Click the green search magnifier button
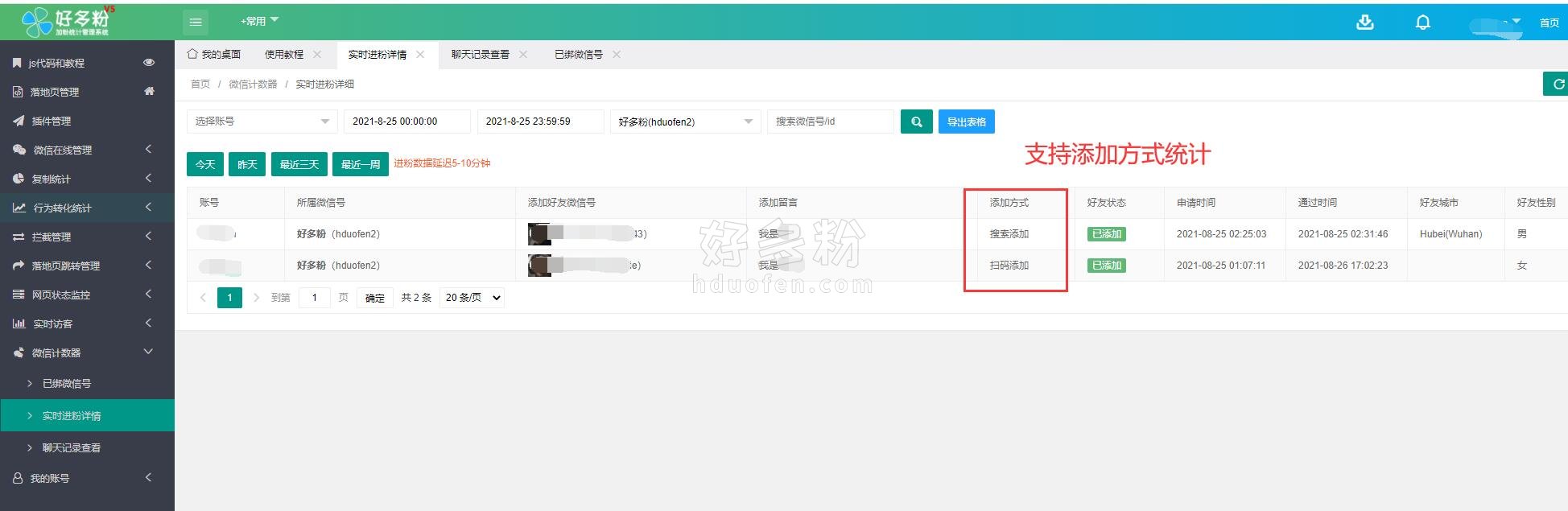Screen dimensions: 1568x511 coord(916,122)
